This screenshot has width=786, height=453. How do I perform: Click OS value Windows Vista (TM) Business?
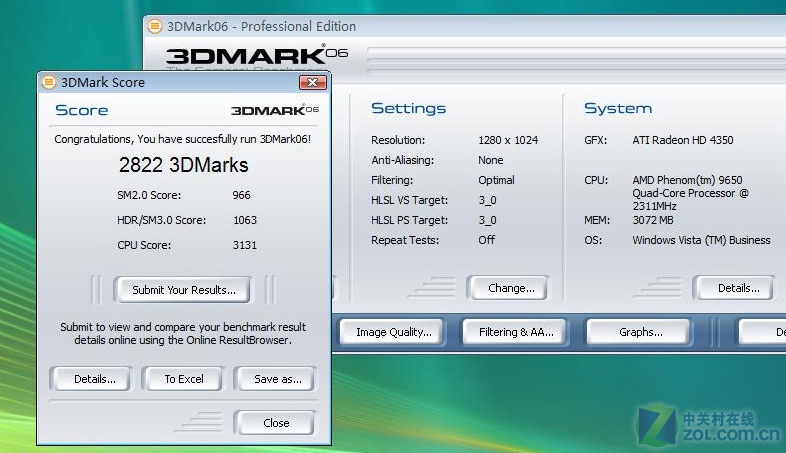click(x=701, y=240)
